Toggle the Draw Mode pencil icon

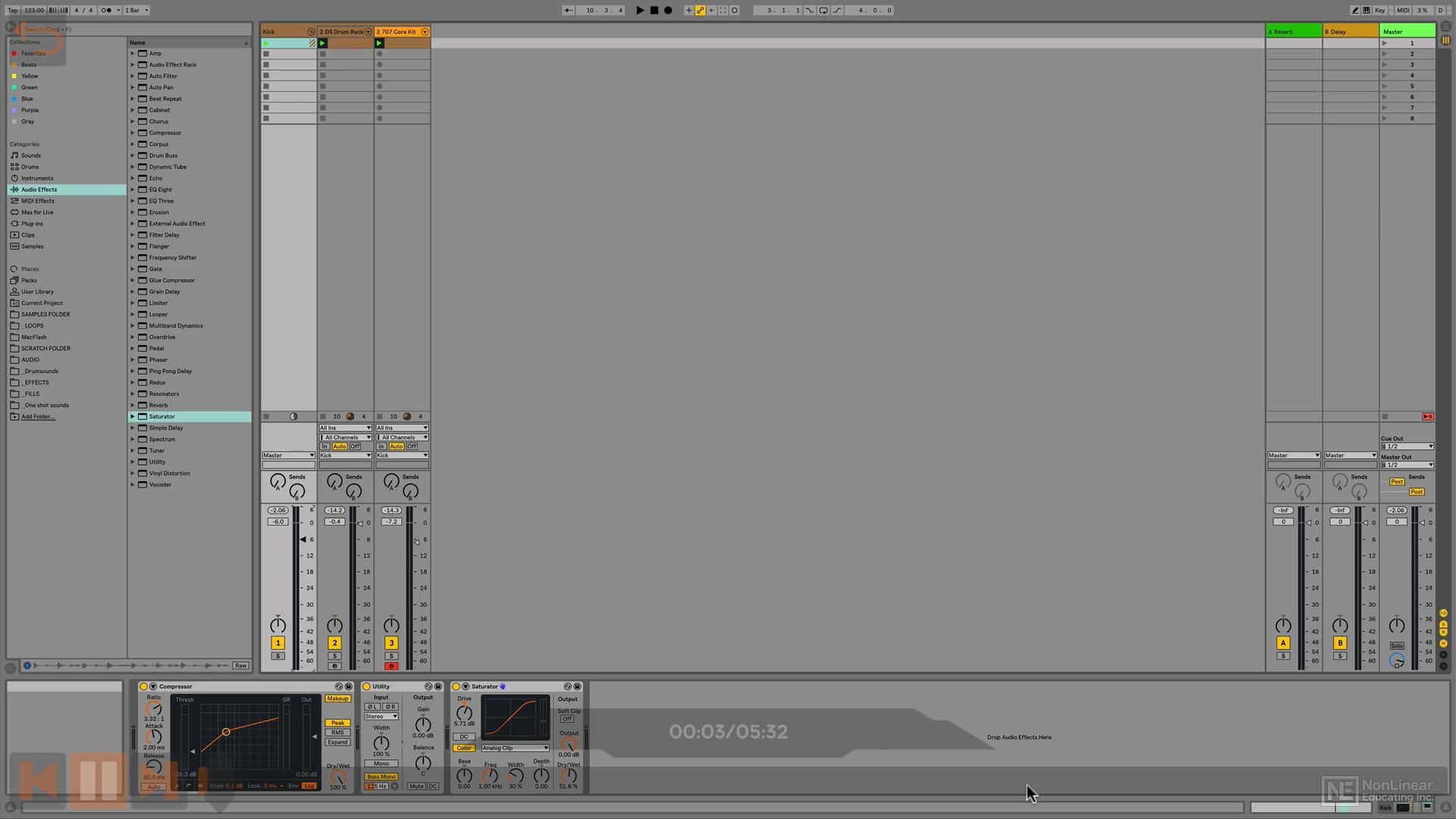pyautogui.click(x=1354, y=10)
